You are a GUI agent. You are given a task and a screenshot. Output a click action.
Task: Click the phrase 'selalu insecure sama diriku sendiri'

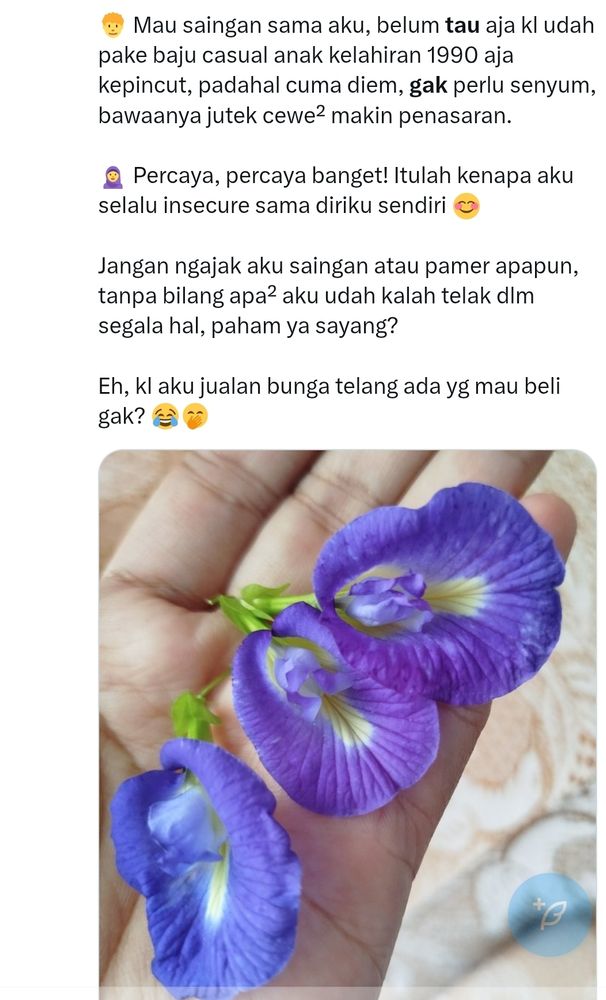point(272,206)
